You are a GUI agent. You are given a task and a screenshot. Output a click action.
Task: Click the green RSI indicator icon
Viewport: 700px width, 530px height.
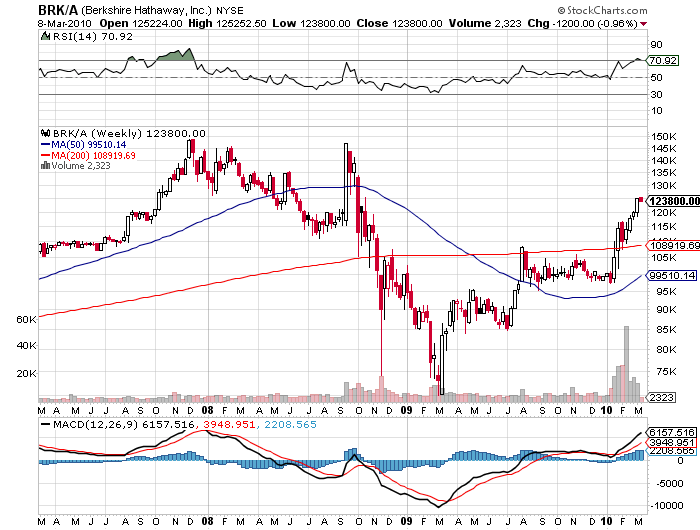[x=45, y=36]
